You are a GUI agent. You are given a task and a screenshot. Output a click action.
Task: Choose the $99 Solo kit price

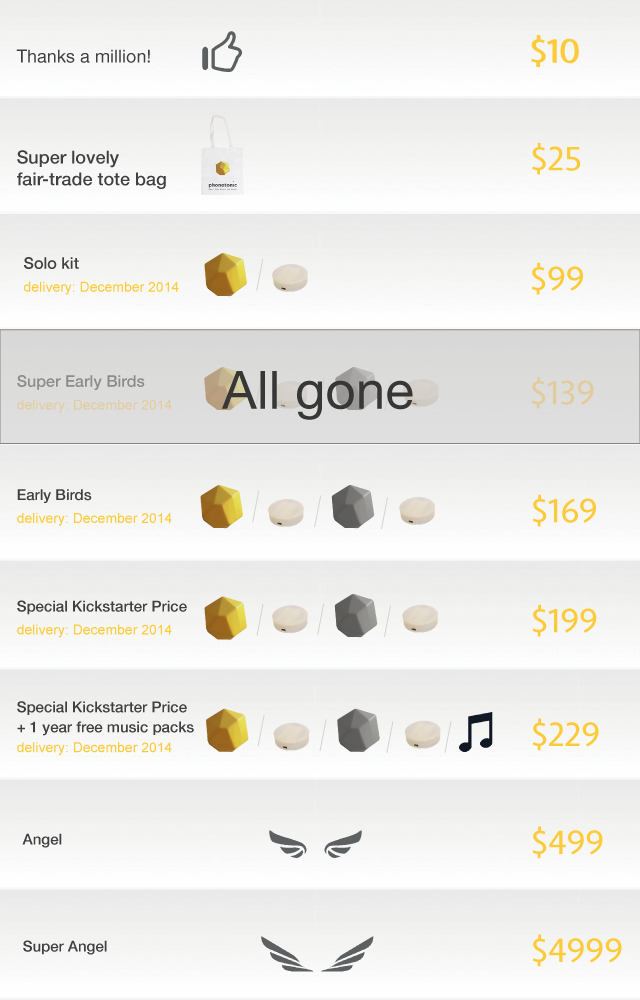point(557,278)
